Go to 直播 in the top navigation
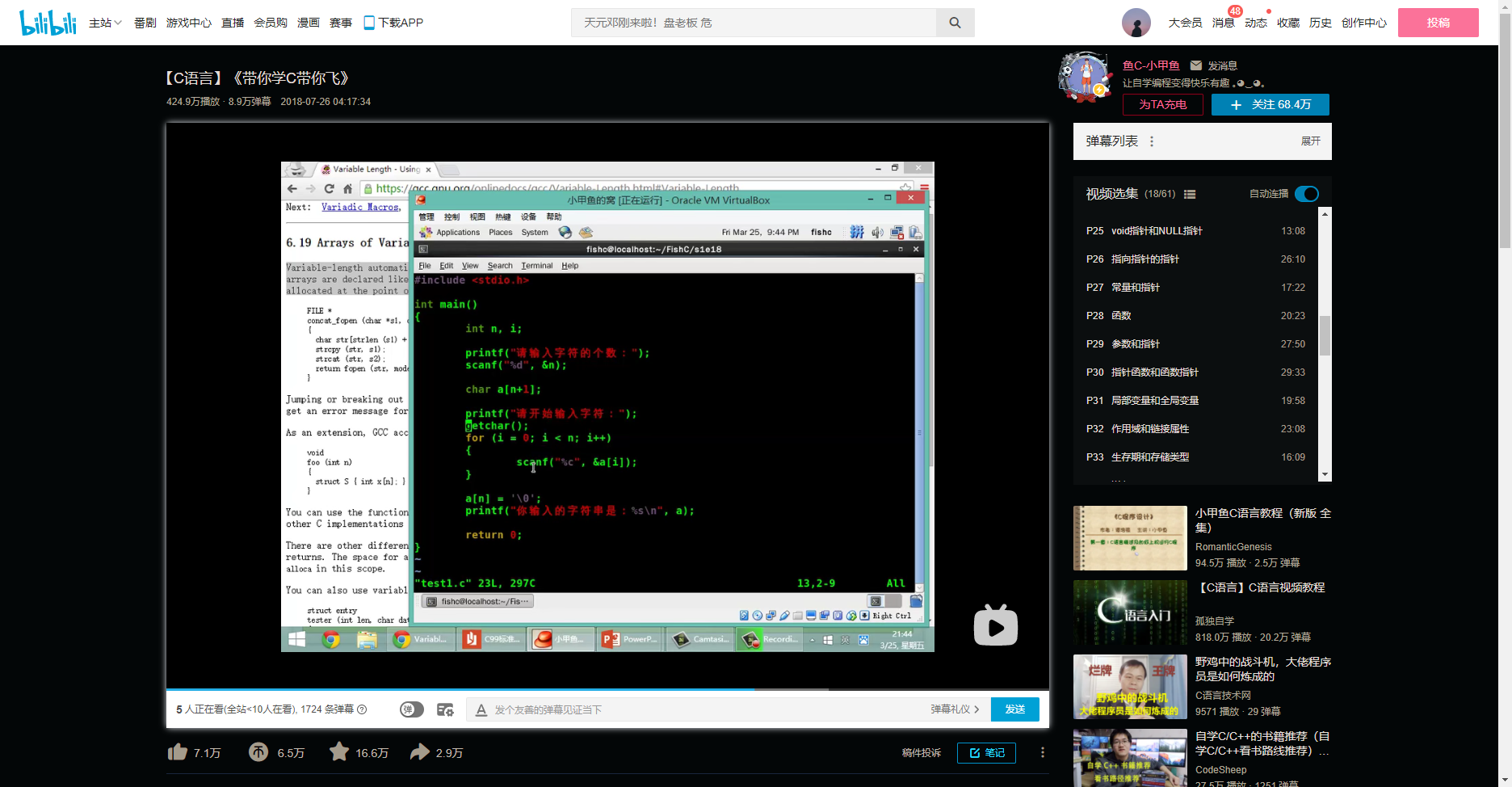This screenshot has height=787, width=1512. pos(233,23)
